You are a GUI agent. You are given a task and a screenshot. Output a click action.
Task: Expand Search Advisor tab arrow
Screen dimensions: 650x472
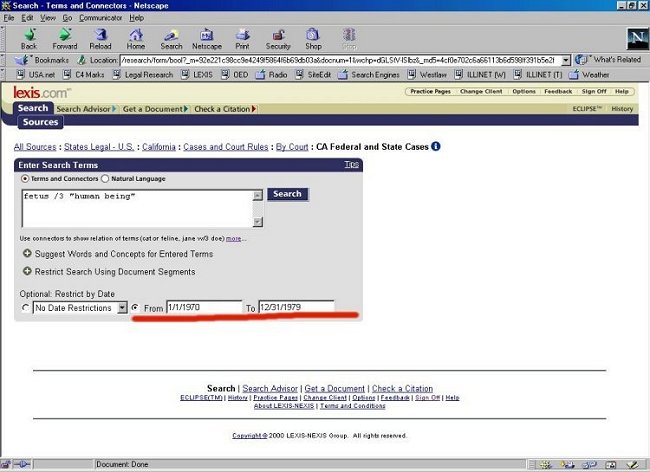pos(114,109)
